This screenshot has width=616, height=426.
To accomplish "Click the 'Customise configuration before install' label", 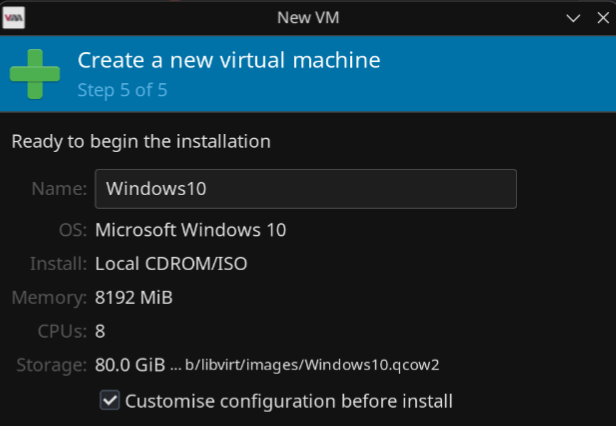I will [x=289, y=401].
